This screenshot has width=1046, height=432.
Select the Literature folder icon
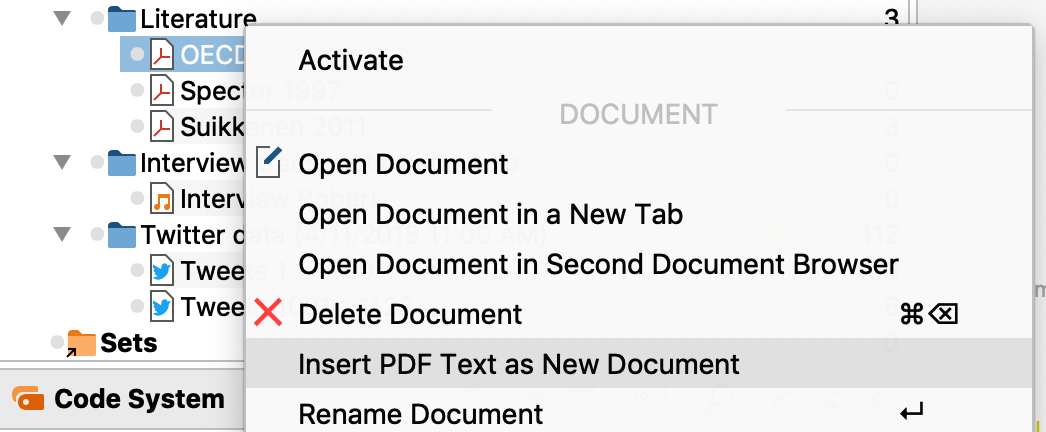[121, 18]
